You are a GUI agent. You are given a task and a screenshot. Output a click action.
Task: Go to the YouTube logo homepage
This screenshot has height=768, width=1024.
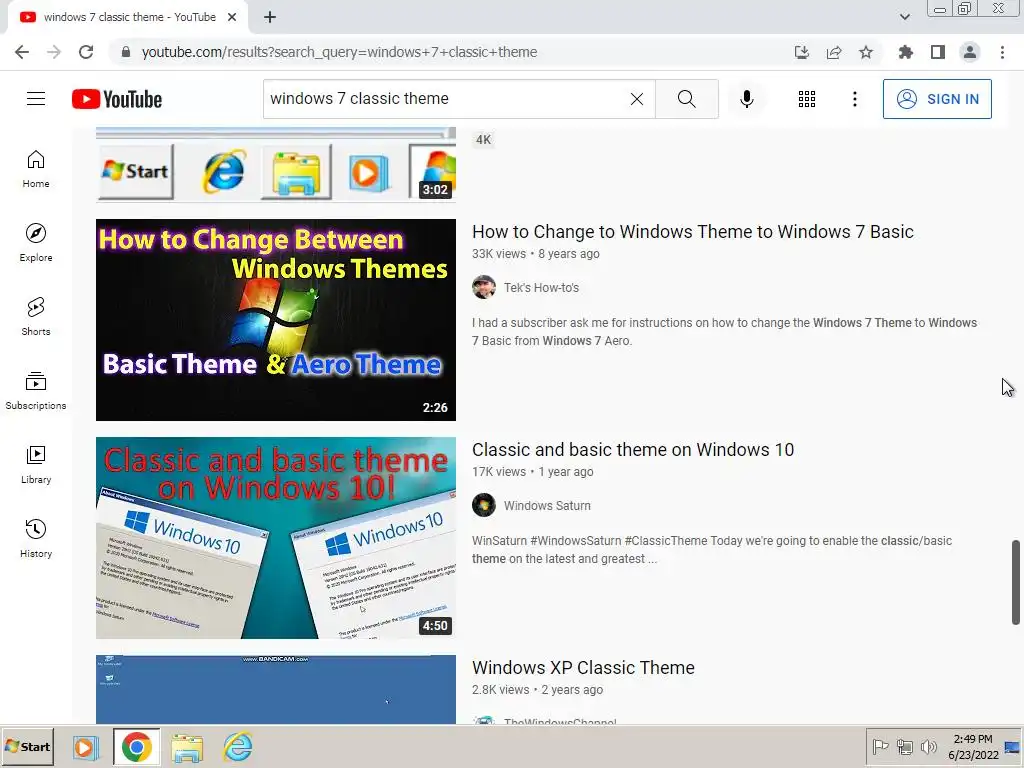point(117,99)
